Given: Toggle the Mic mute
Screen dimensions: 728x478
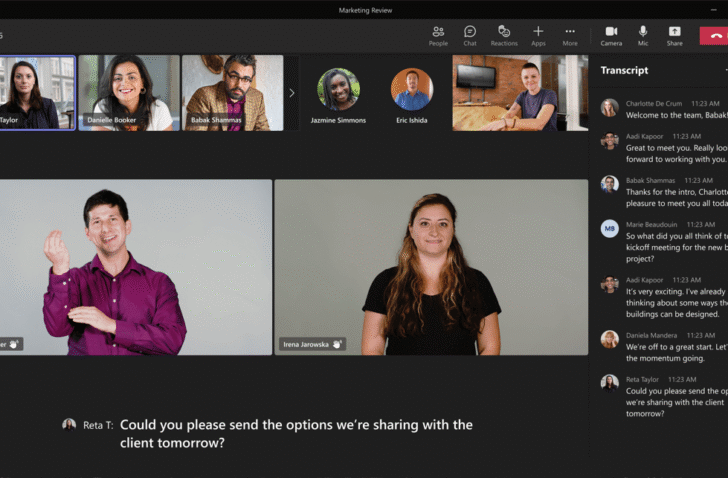Looking at the screenshot, I should pos(643,36).
